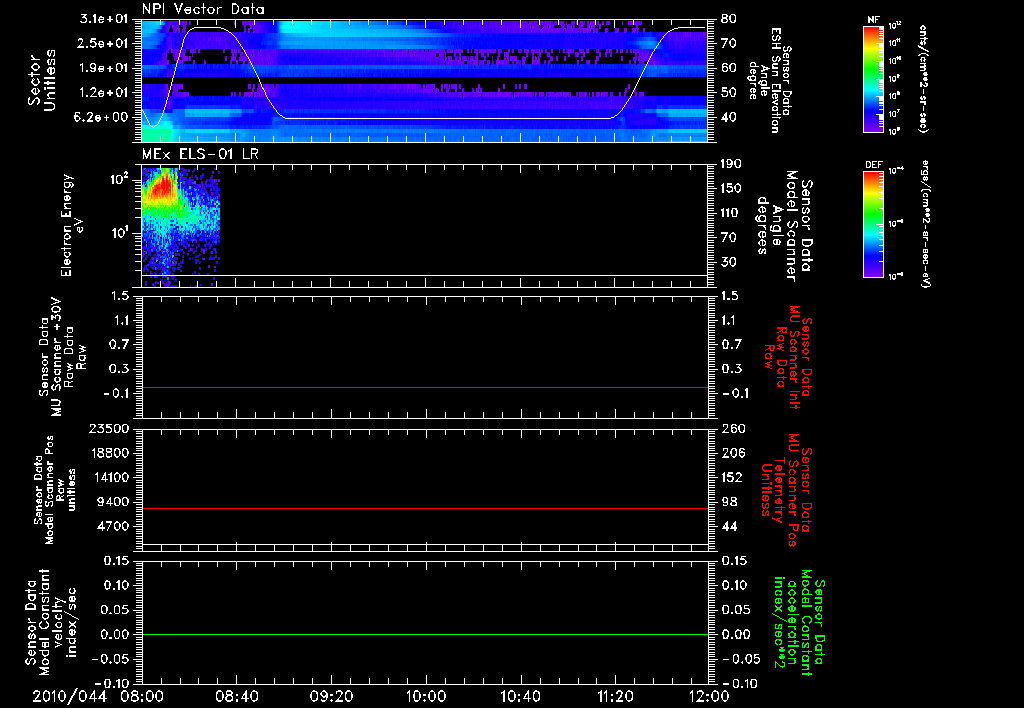Click the '2010/044' date label
This screenshot has width=1024, height=708.
[x=69, y=696]
